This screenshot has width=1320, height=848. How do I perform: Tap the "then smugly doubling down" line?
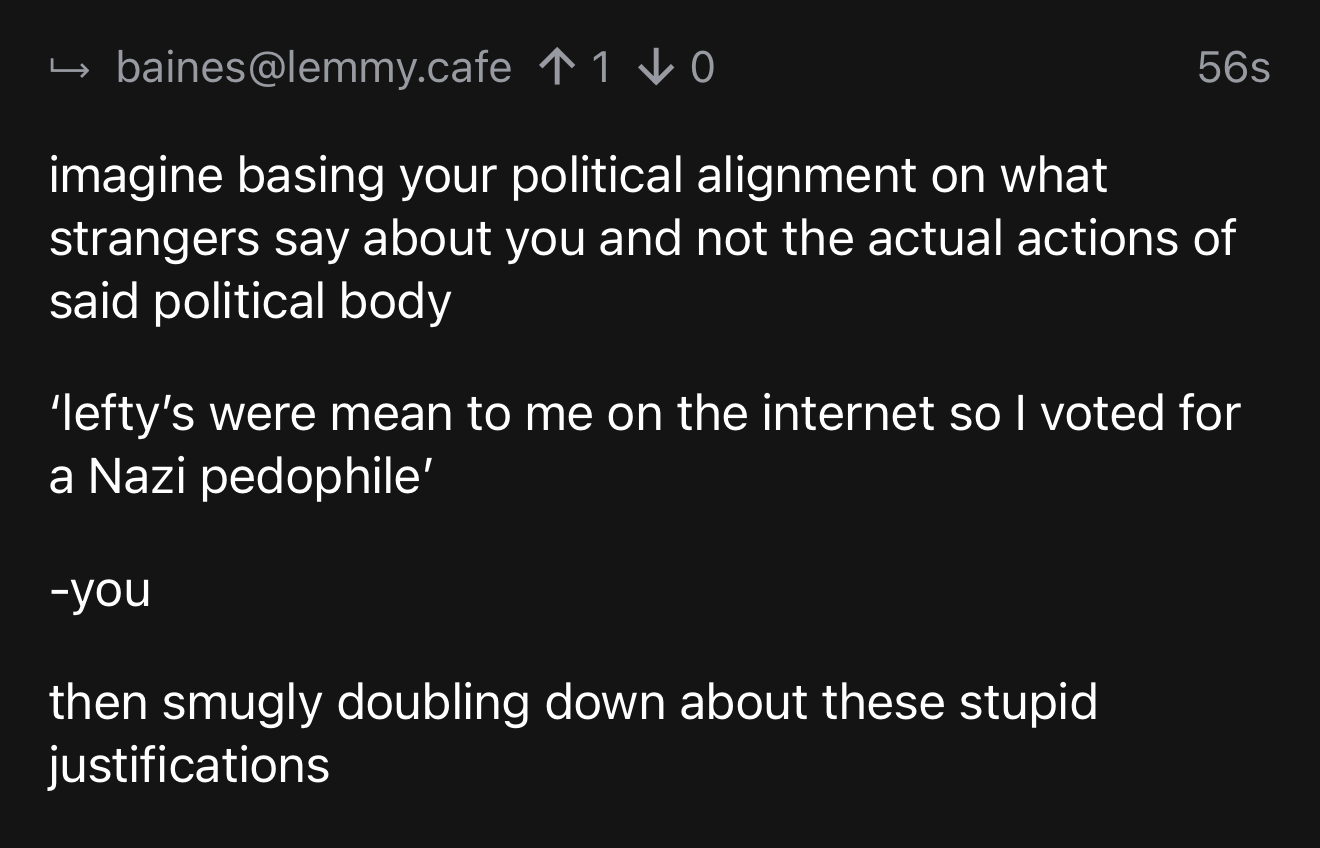[572, 701]
